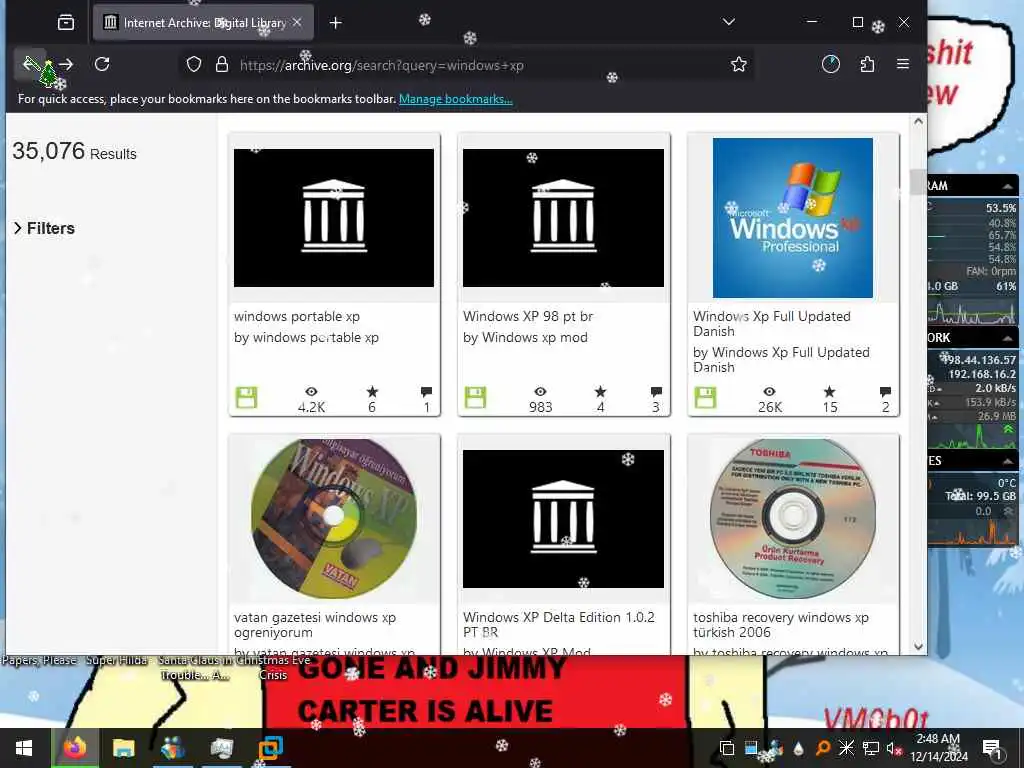Go back using the browser back arrow
This screenshot has height=768, width=1024.
tap(31, 64)
